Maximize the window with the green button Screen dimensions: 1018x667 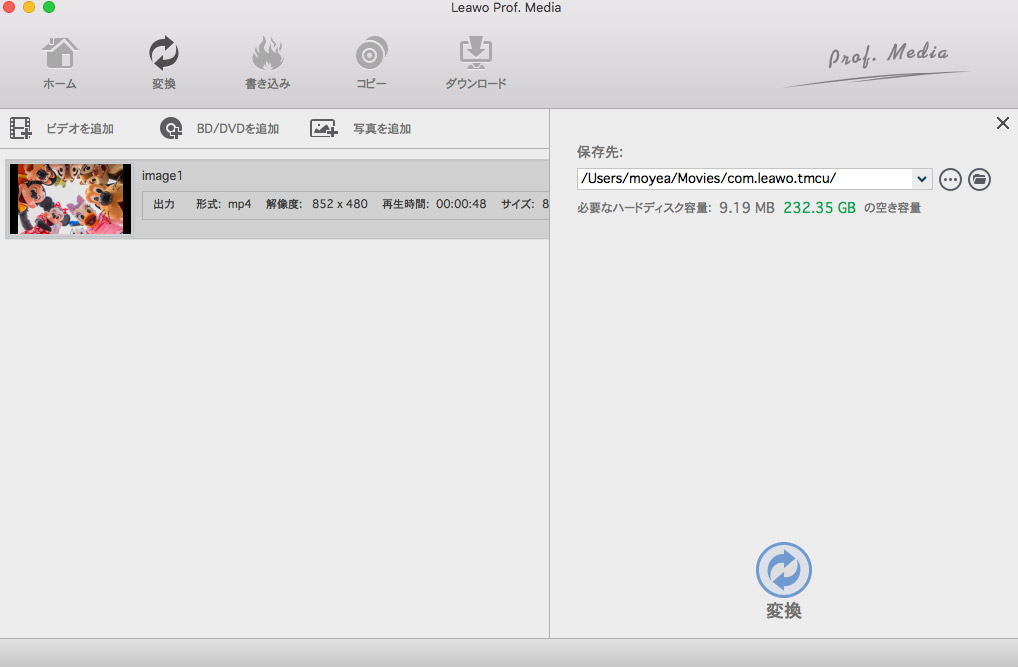coord(49,8)
